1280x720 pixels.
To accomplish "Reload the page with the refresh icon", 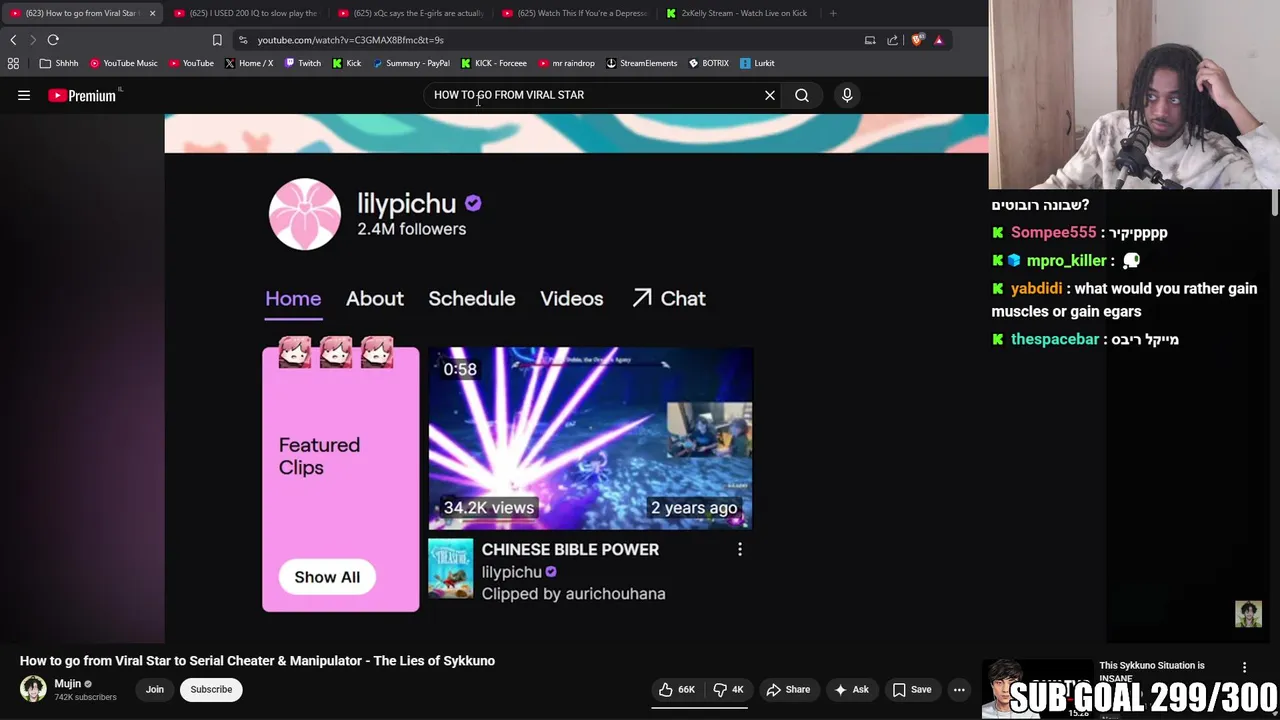I will point(53,40).
